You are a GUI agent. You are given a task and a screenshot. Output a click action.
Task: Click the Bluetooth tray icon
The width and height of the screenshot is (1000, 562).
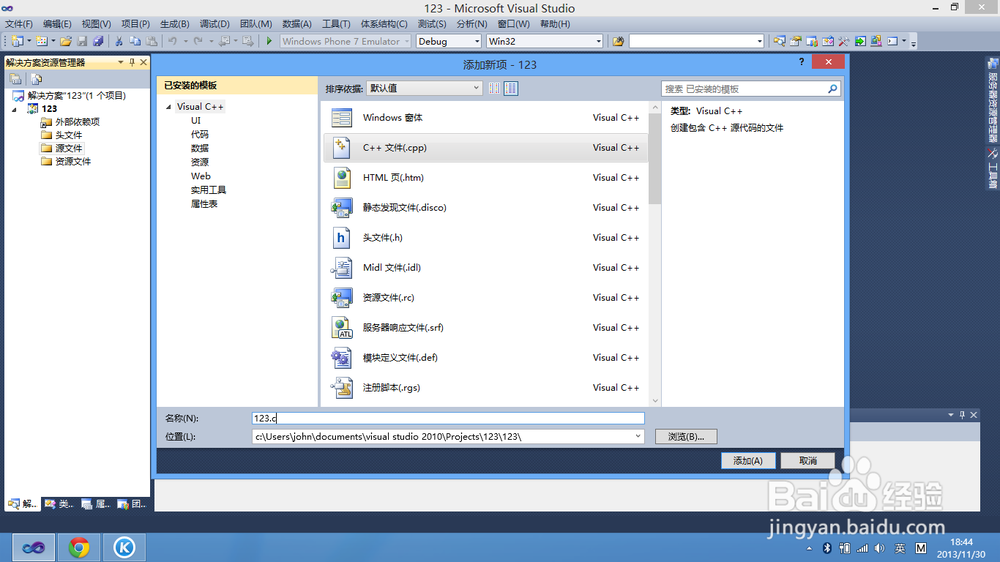click(827, 548)
